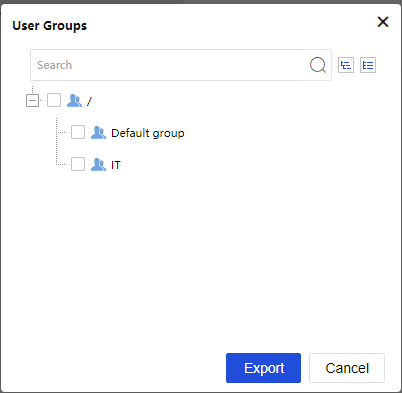Click the list view icon beside search
402x393 pixels.
[368, 65]
